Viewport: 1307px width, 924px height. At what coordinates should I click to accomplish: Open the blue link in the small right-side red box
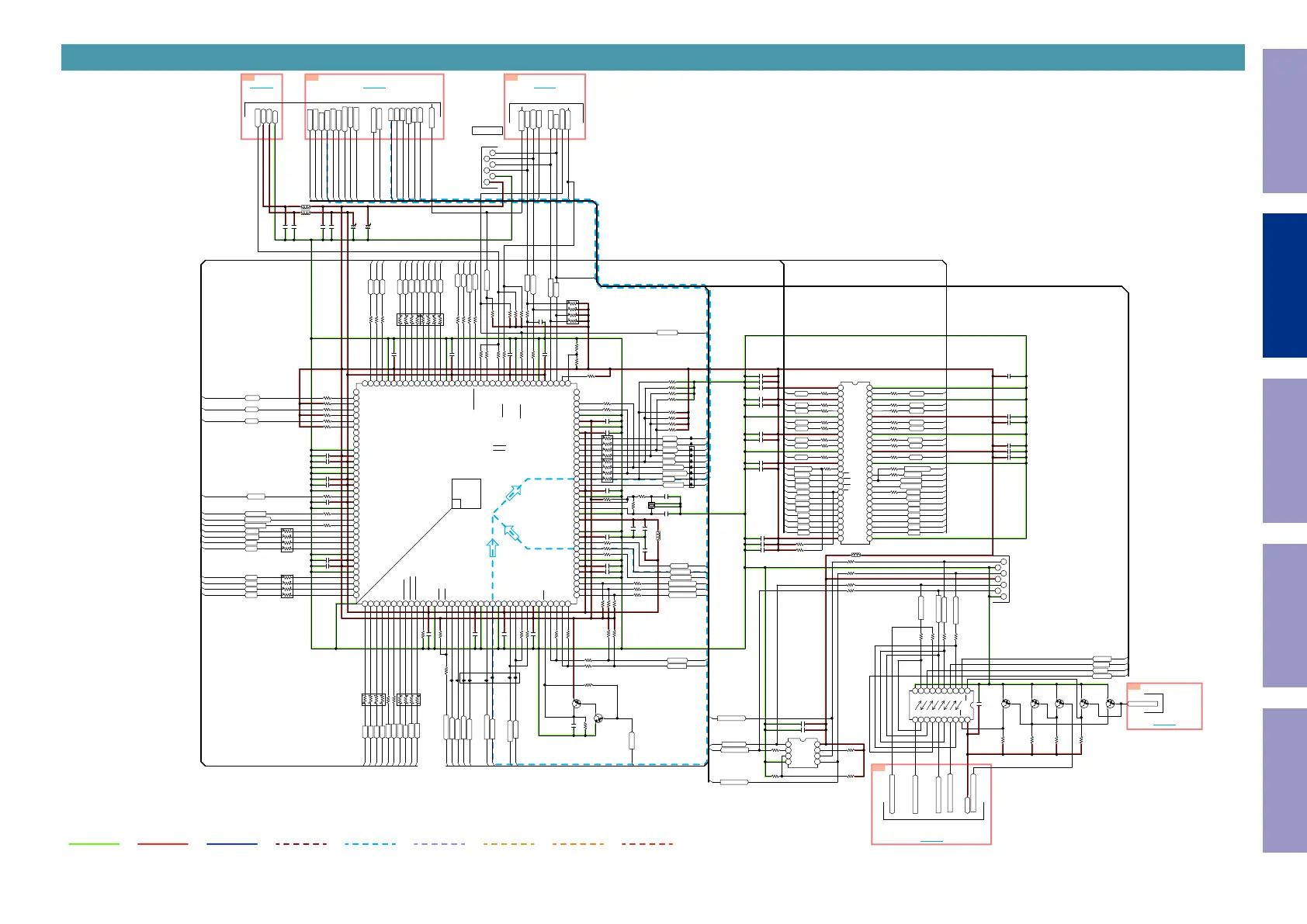(1164, 725)
